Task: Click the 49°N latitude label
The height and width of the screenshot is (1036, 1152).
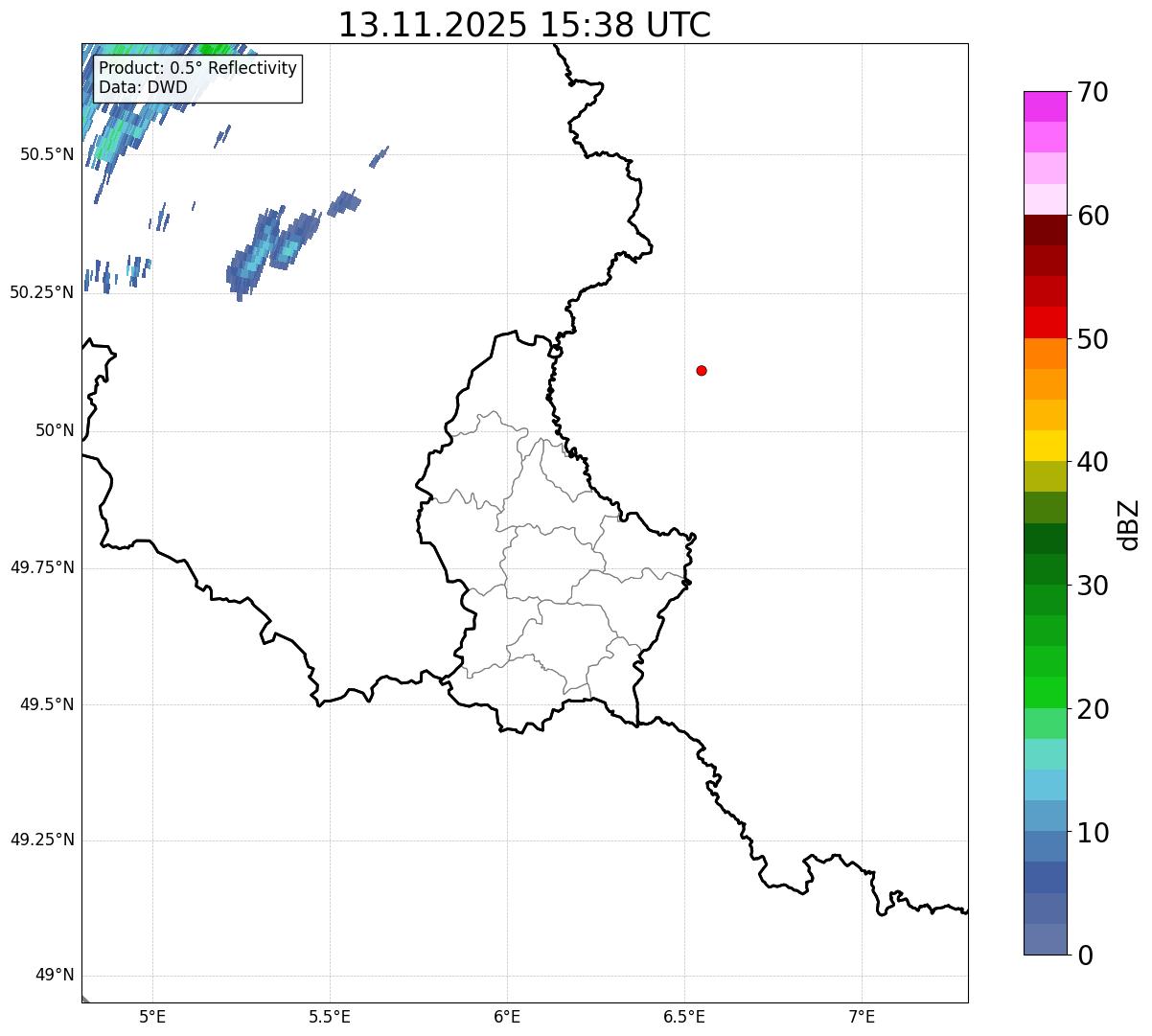Action: coord(55,976)
